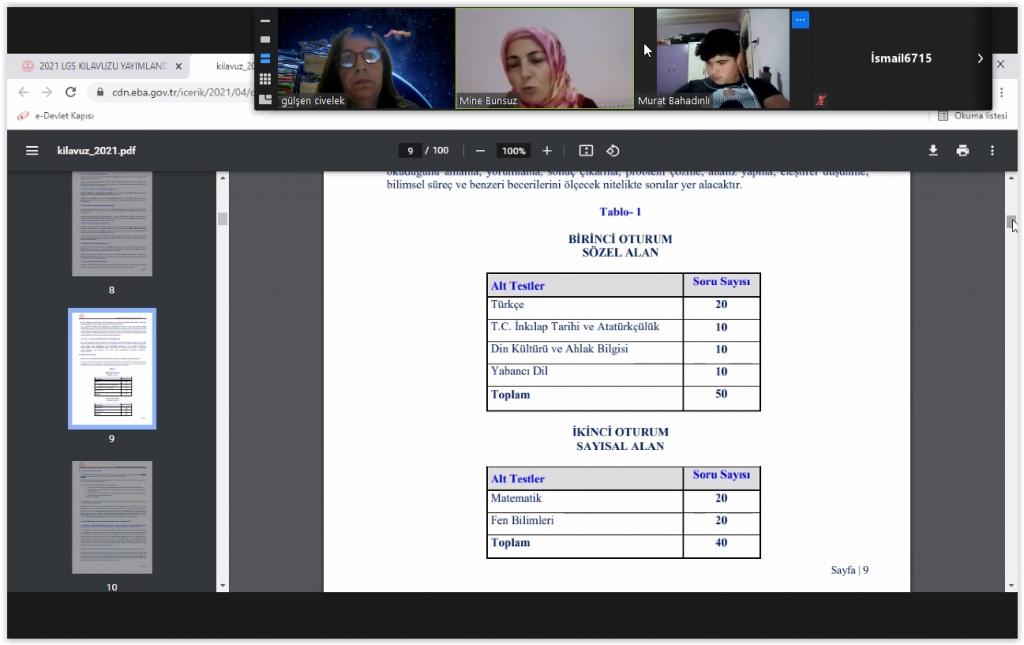This screenshot has height=645, width=1024.
Task: Switch Zoom video panel to grid view
Action: coord(265,78)
